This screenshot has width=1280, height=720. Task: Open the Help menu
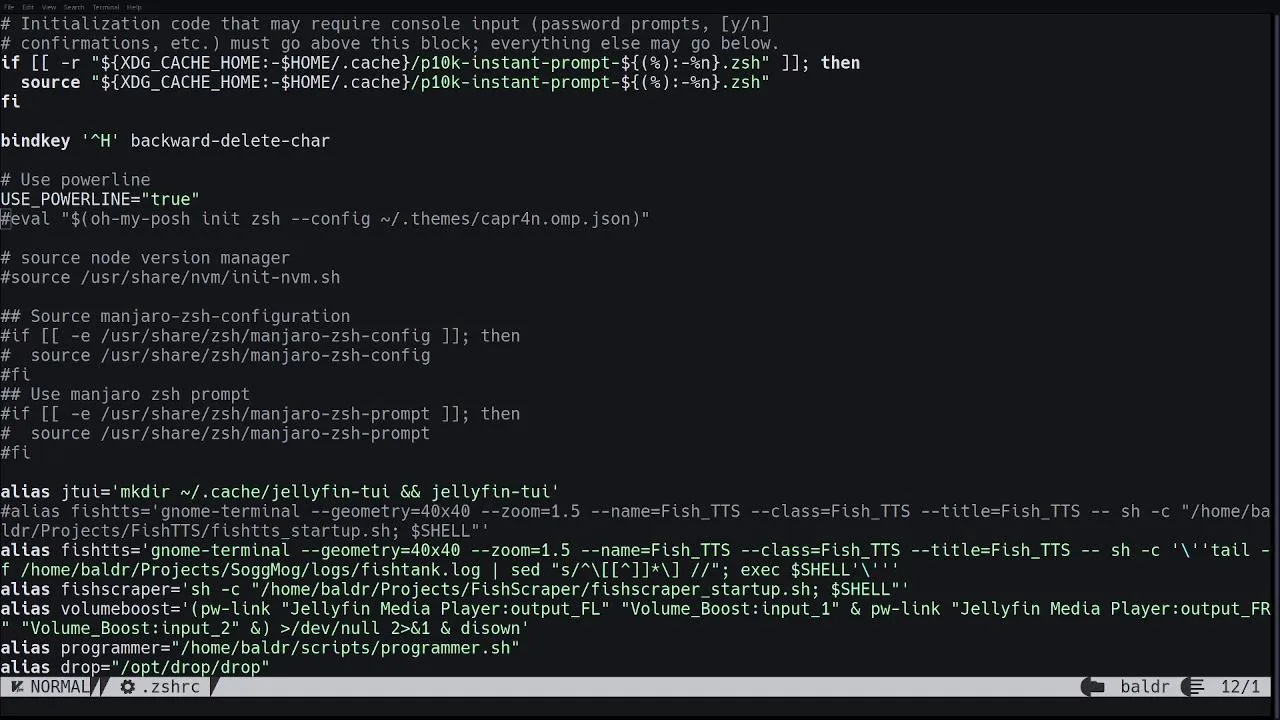click(x=134, y=7)
